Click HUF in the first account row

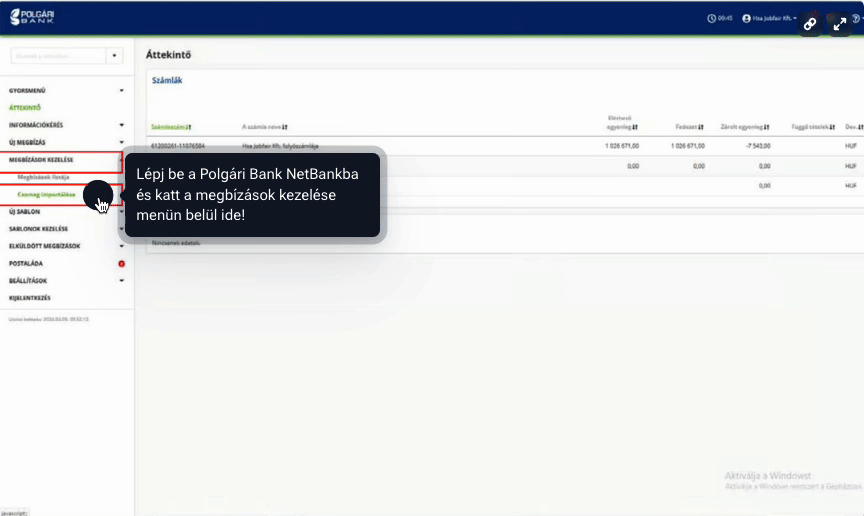(x=851, y=146)
